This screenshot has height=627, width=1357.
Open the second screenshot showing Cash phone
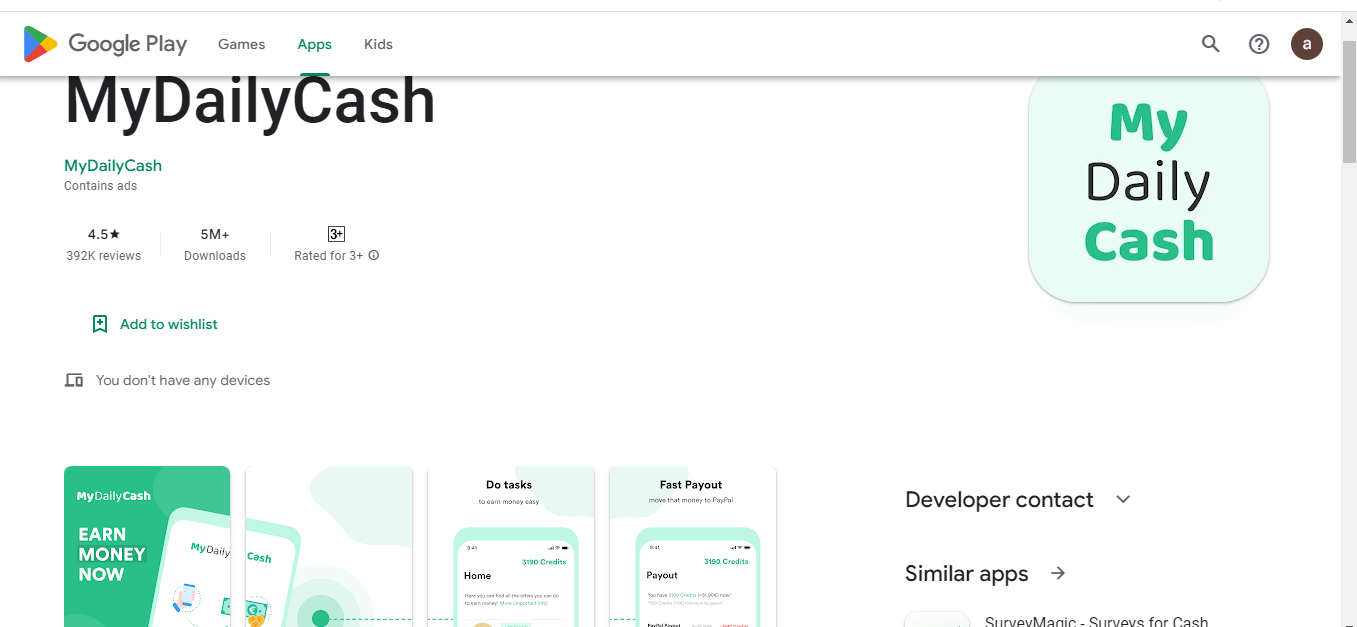pyautogui.click(x=329, y=546)
